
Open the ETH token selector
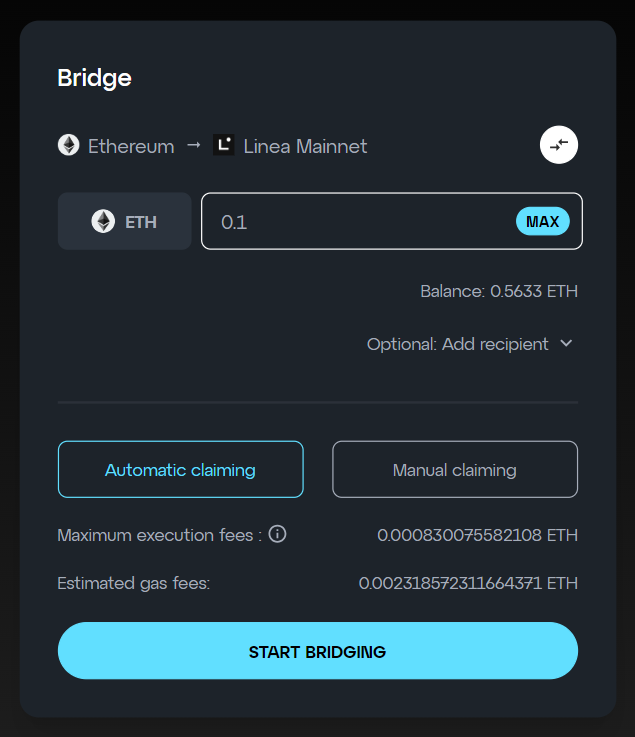pos(125,221)
